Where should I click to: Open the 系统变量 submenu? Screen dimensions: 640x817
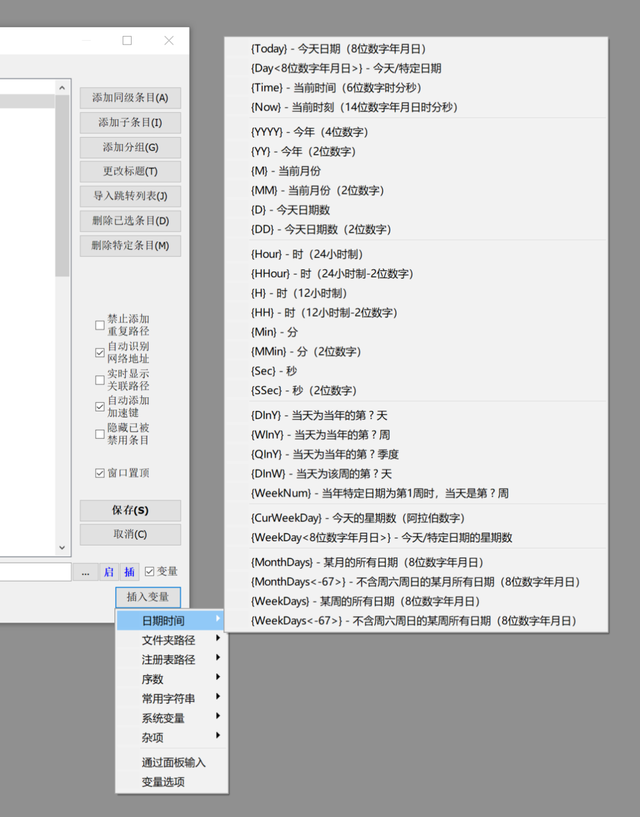[170, 719]
